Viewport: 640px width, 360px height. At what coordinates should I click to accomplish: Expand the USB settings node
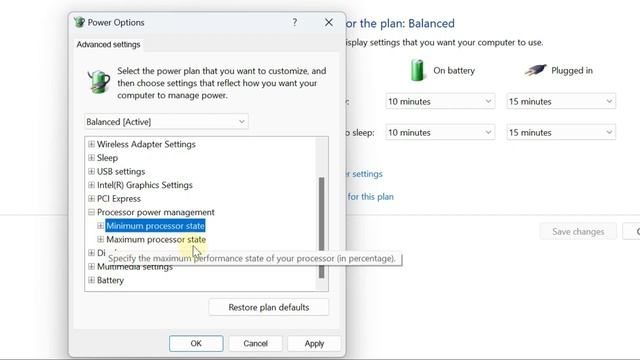point(91,171)
